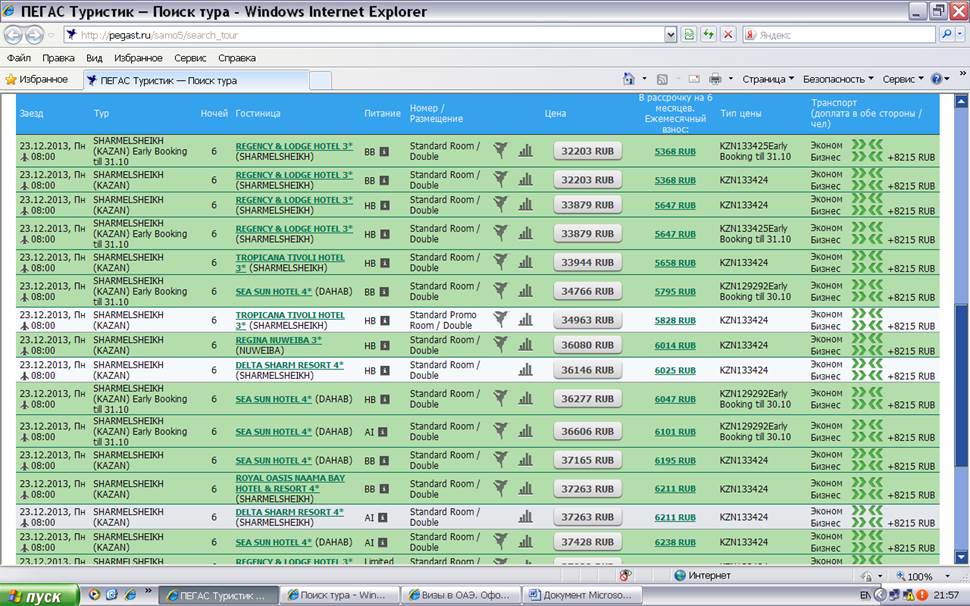Screen dimensions: 970x606
Task: Click the 37428 RUB price button
Action: 587,542
